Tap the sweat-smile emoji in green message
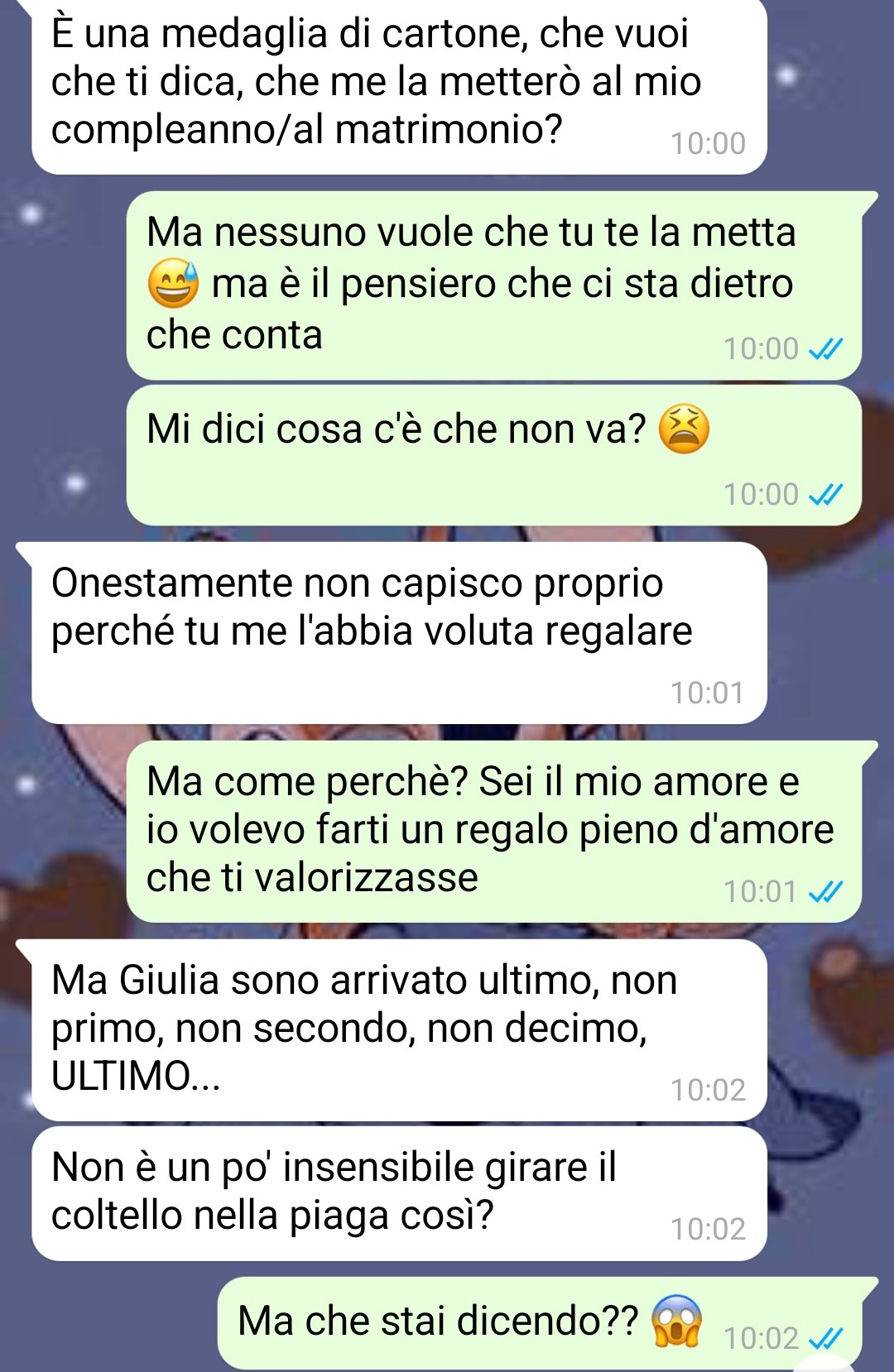This screenshot has width=894, height=1372. [x=173, y=283]
